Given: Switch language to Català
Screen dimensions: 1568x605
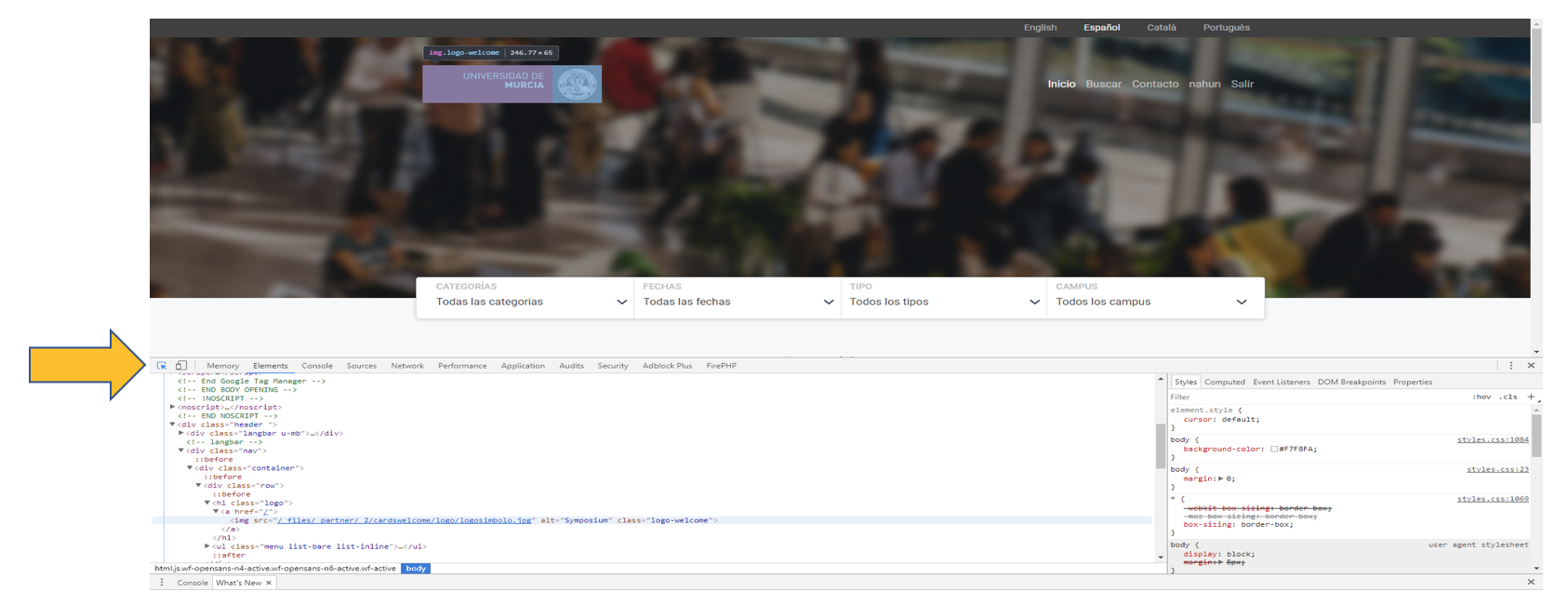Looking at the screenshot, I should (x=1161, y=27).
